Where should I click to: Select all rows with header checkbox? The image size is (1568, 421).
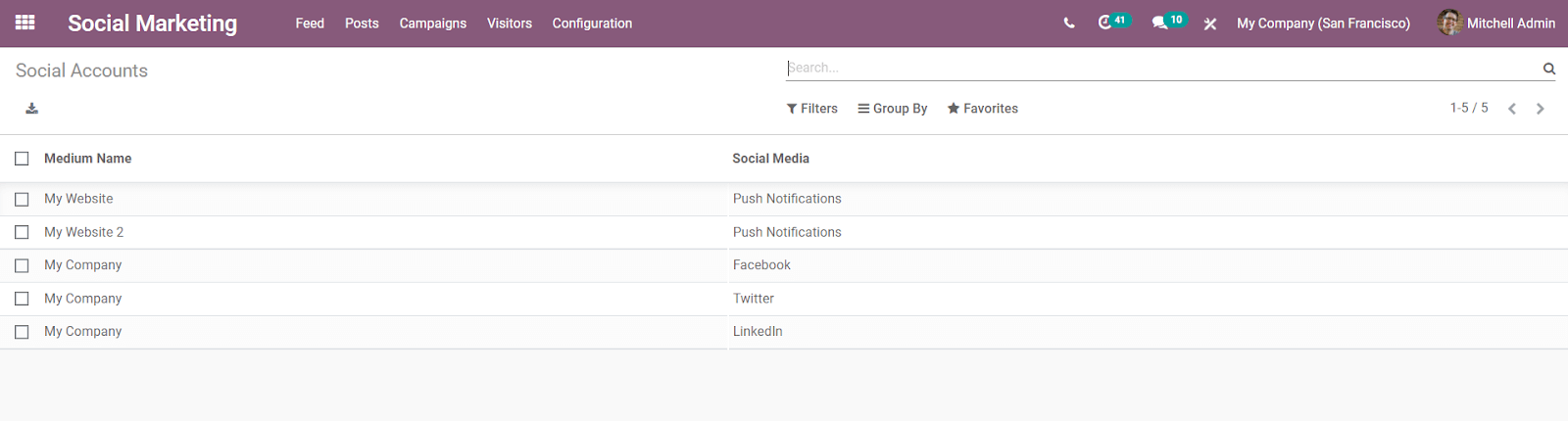22,159
